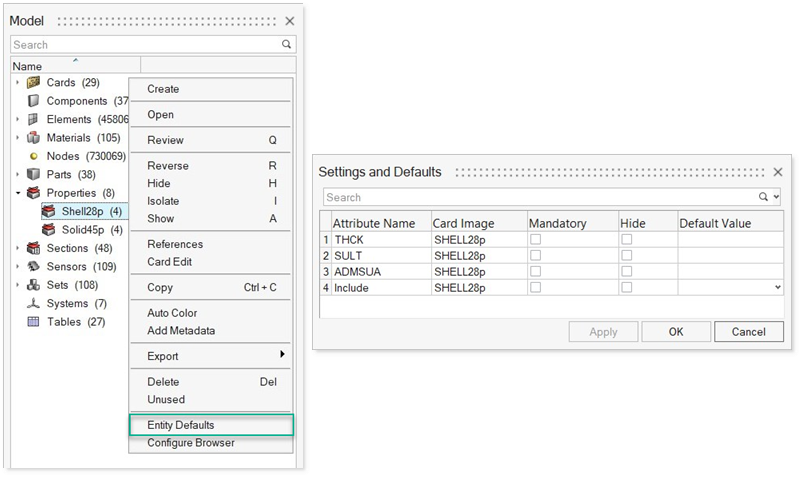This screenshot has height=477, width=799.
Task: Click the Materials icon in tree
Action: tap(33, 138)
